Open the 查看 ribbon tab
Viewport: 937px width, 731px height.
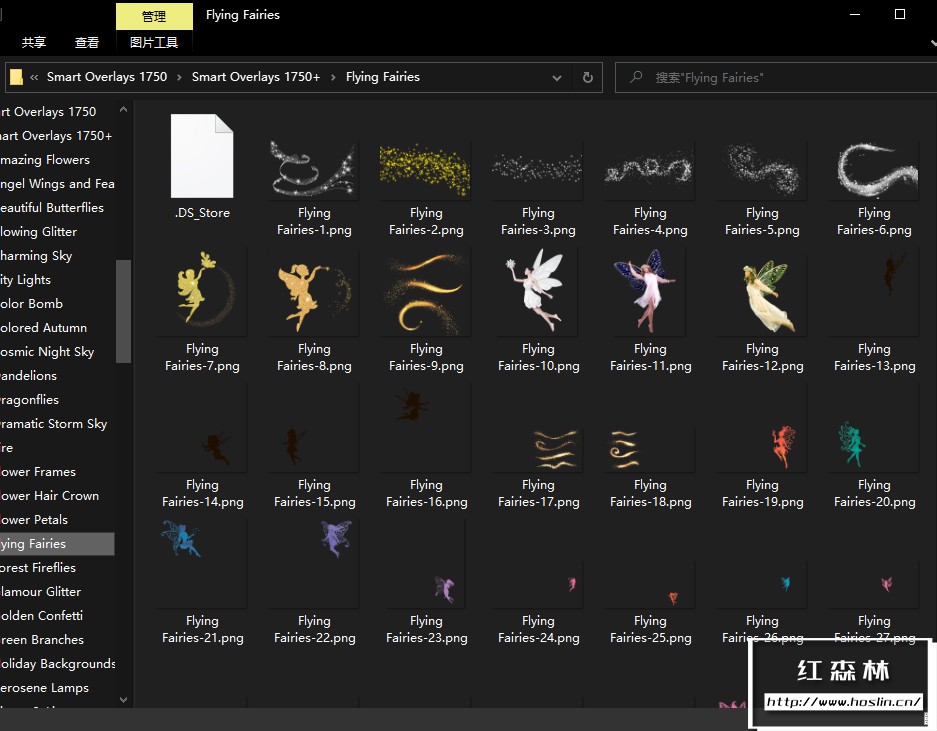pyautogui.click(x=87, y=43)
